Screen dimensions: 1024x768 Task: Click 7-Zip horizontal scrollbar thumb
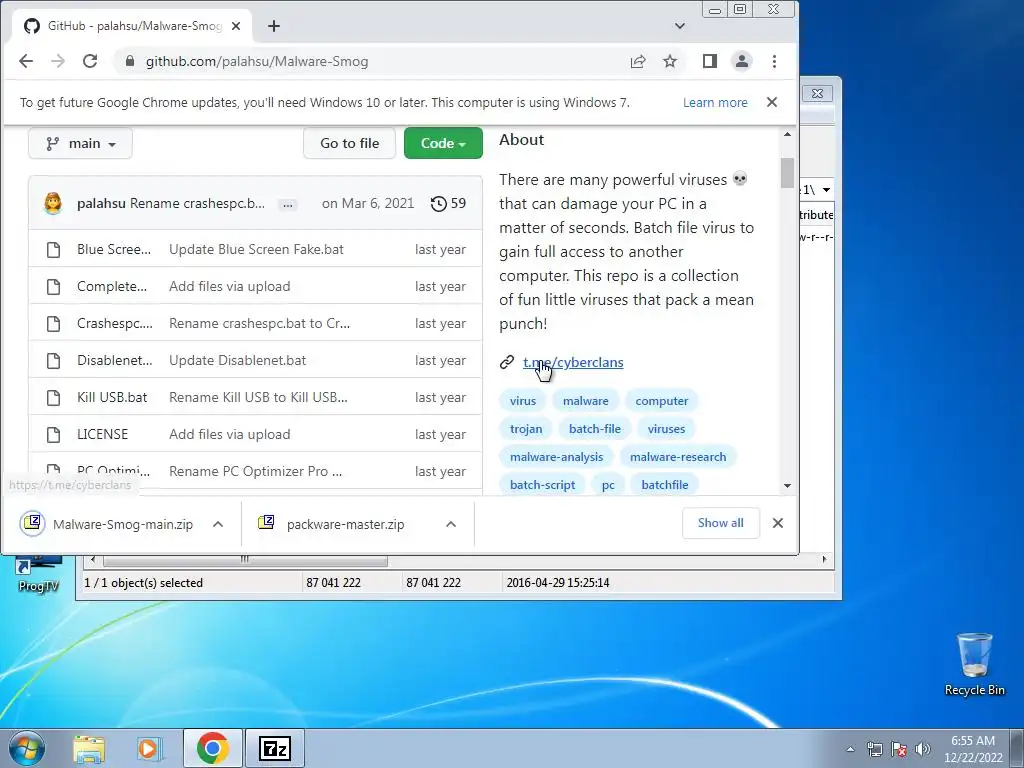point(245,560)
